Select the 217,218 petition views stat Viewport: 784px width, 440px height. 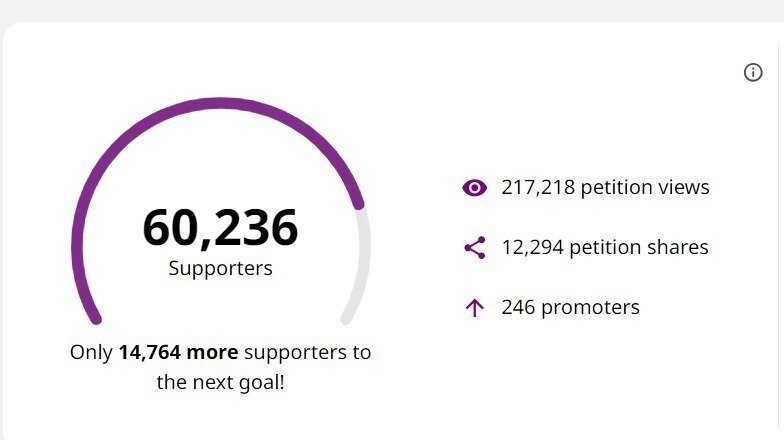pos(605,187)
